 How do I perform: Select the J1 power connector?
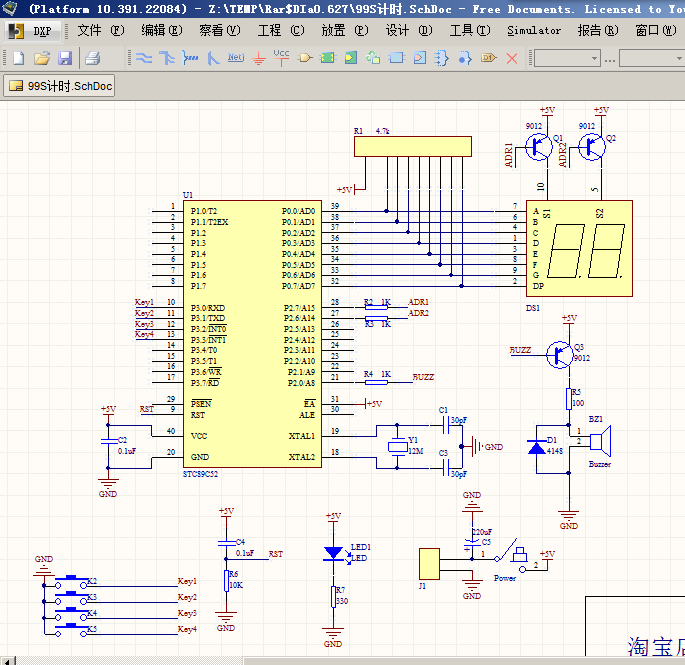(429, 564)
